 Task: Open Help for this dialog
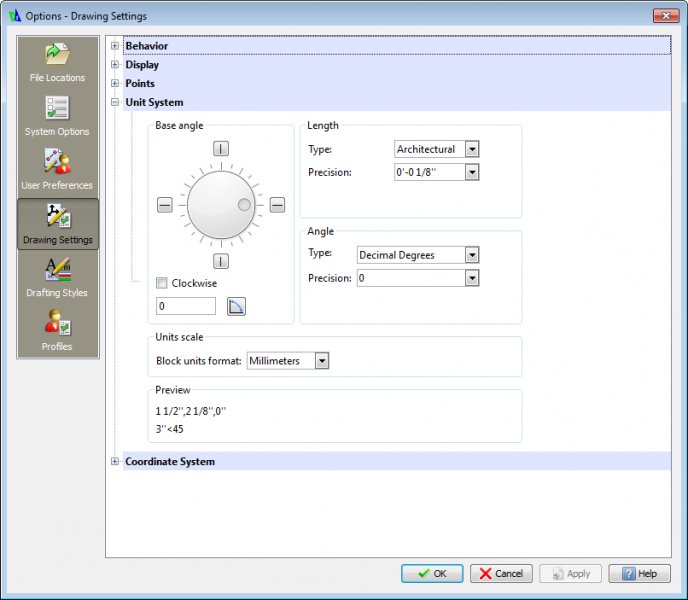pyautogui.click(x=639, y=574)
